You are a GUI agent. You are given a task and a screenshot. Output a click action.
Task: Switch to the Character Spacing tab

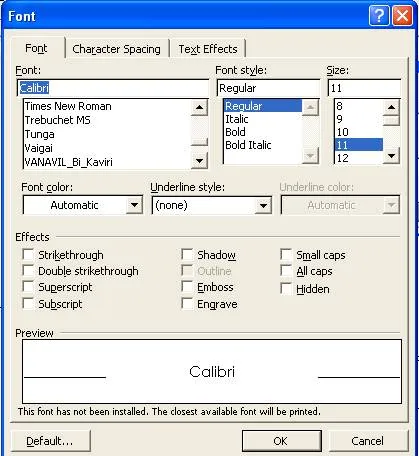117,49
